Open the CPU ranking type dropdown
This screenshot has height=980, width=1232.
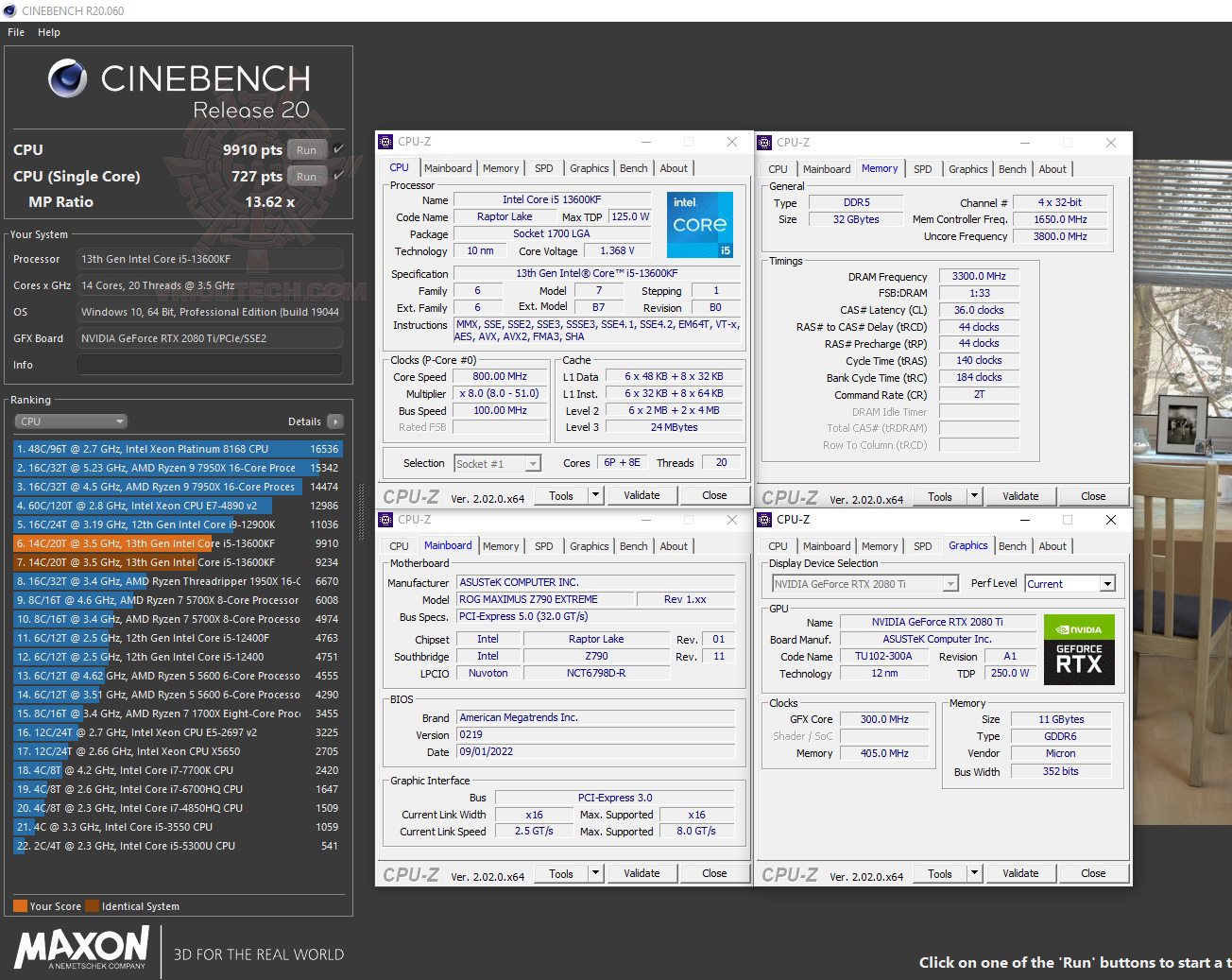click(x=71, y=421)
